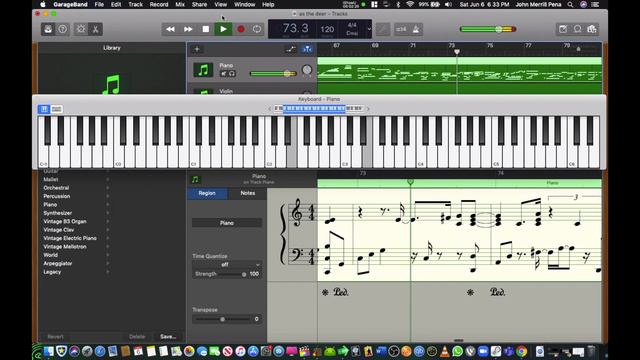Toggle track automation view button

point(291,49)
